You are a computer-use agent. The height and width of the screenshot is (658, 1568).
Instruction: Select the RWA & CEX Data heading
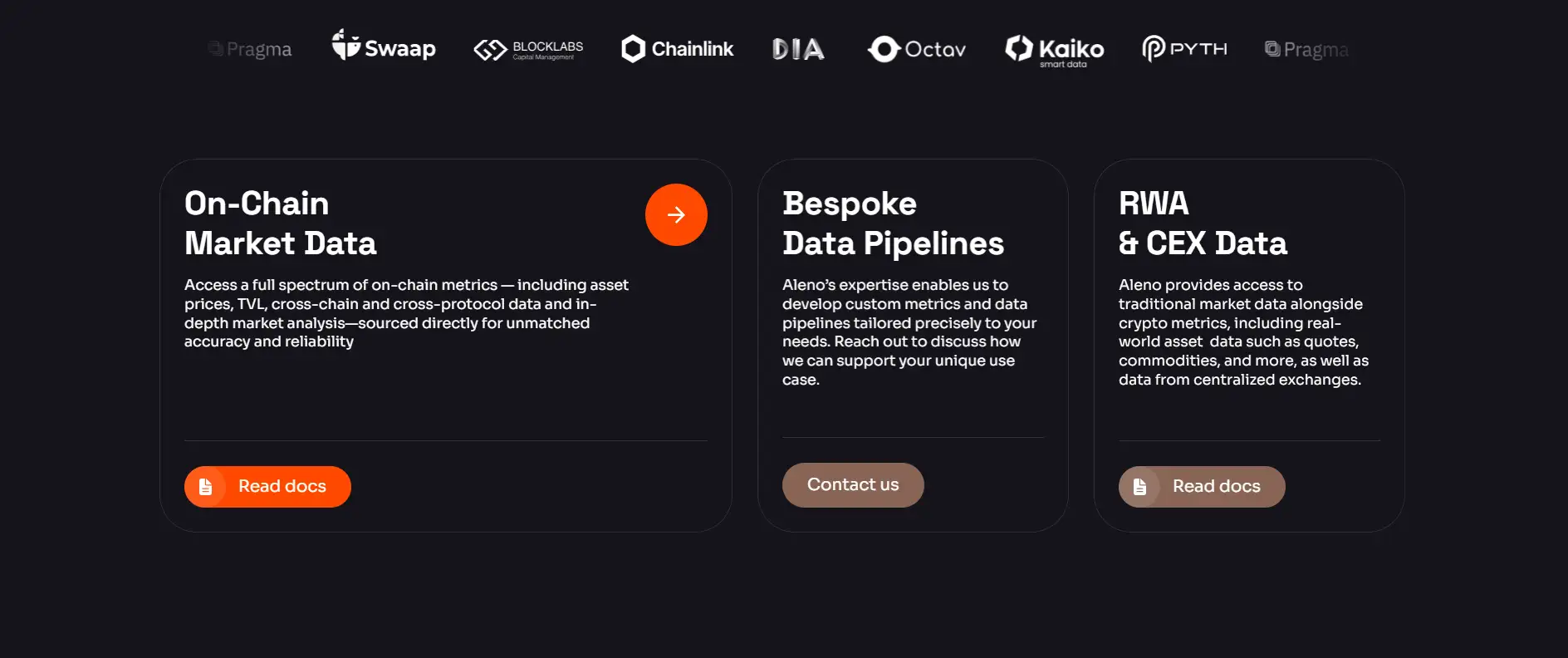coord(1202,223)
